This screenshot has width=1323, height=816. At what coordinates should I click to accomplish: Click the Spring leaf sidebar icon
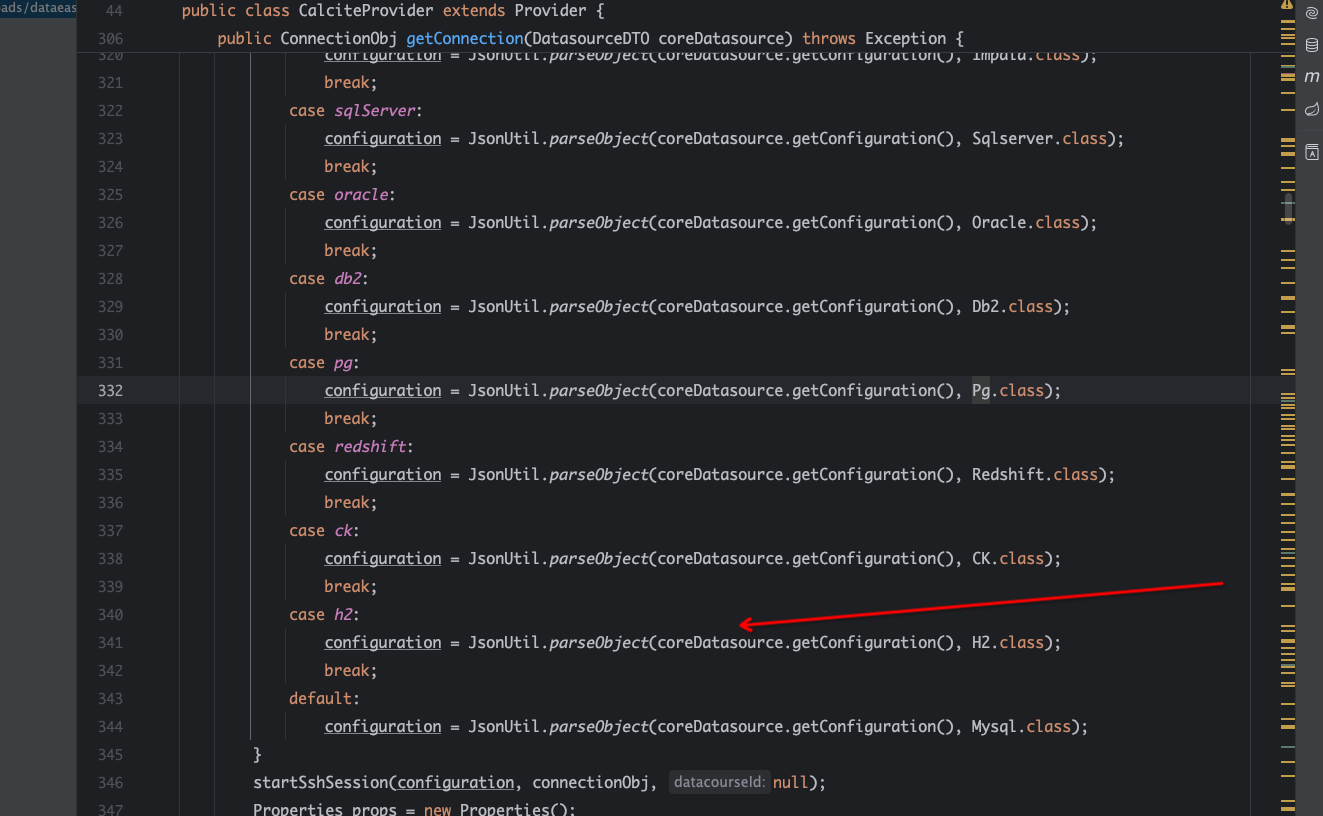[x=1311, y=109]
